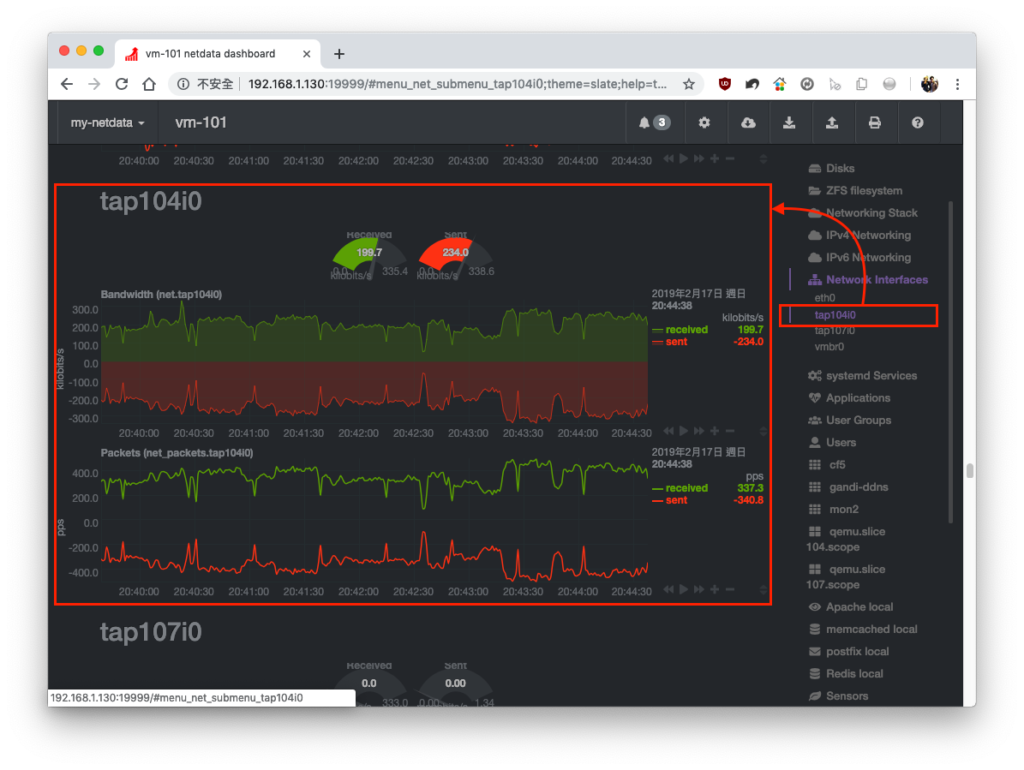Jump to the Applications section
This screenshot has width=1024, height=770.
850,398
